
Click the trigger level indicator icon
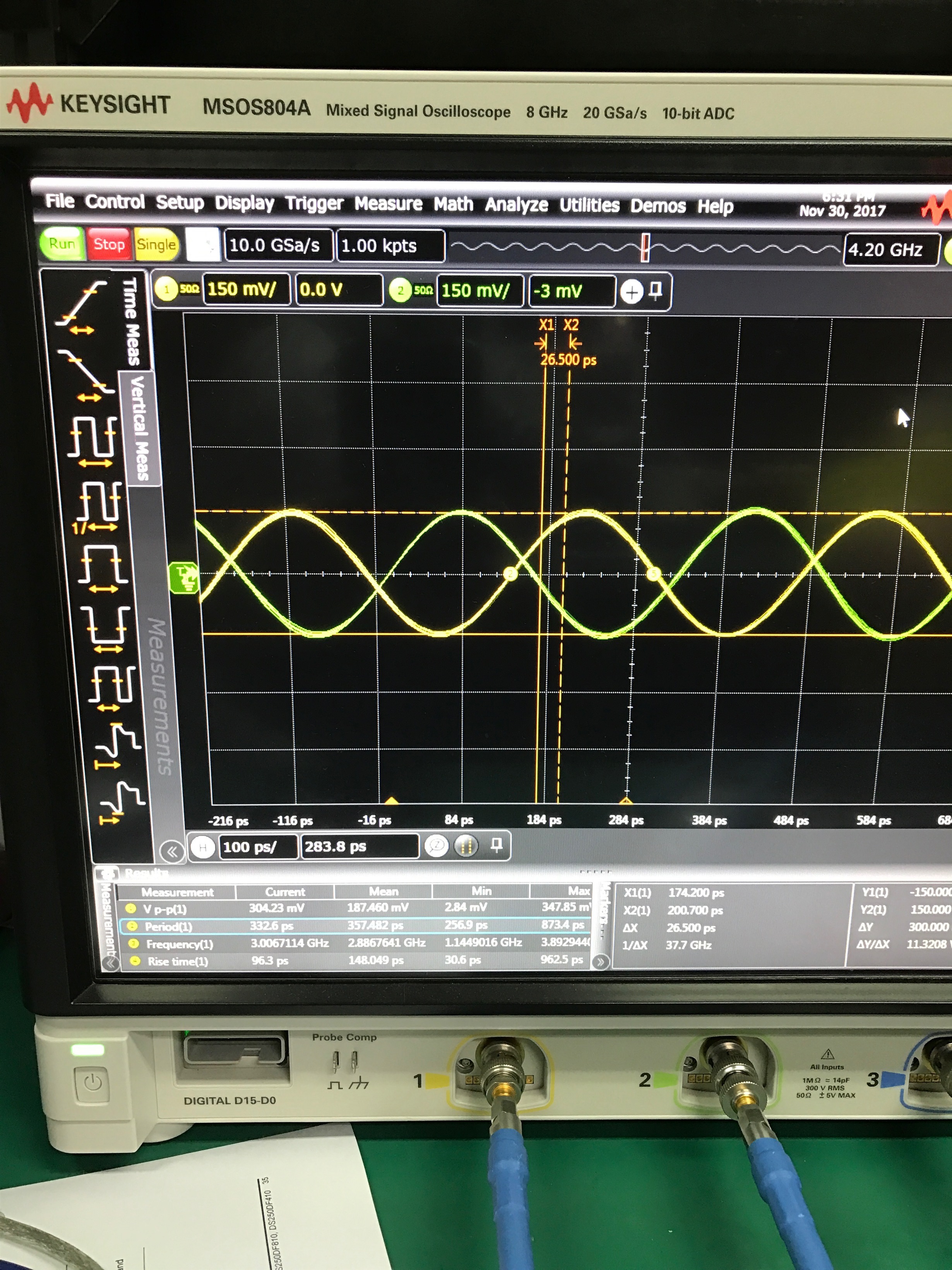point(184,578)
